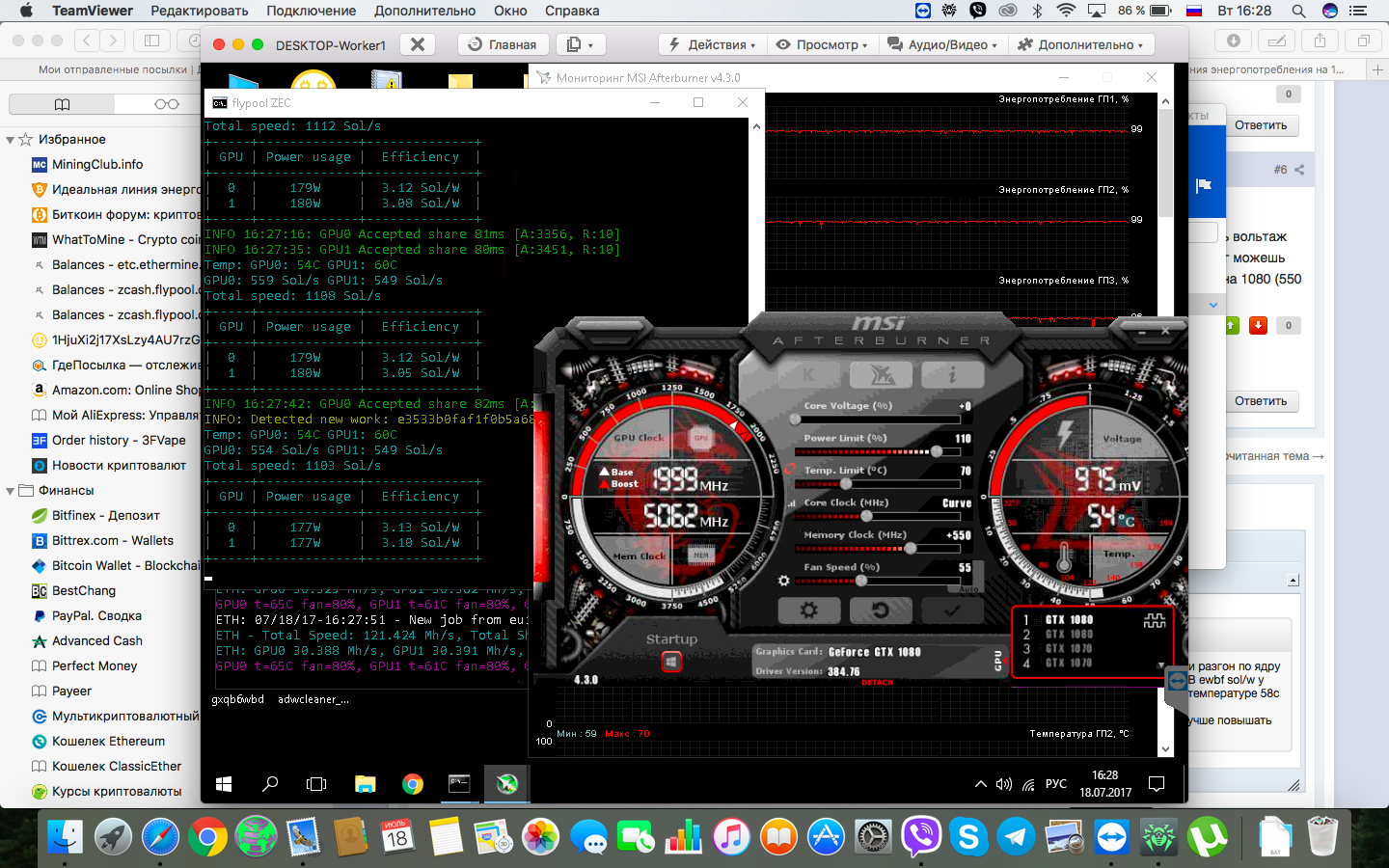The image size is (1389, 868).
Task: Open TeamViewer Аудио/Видео dropdown
Action: (x=941, y=44)
